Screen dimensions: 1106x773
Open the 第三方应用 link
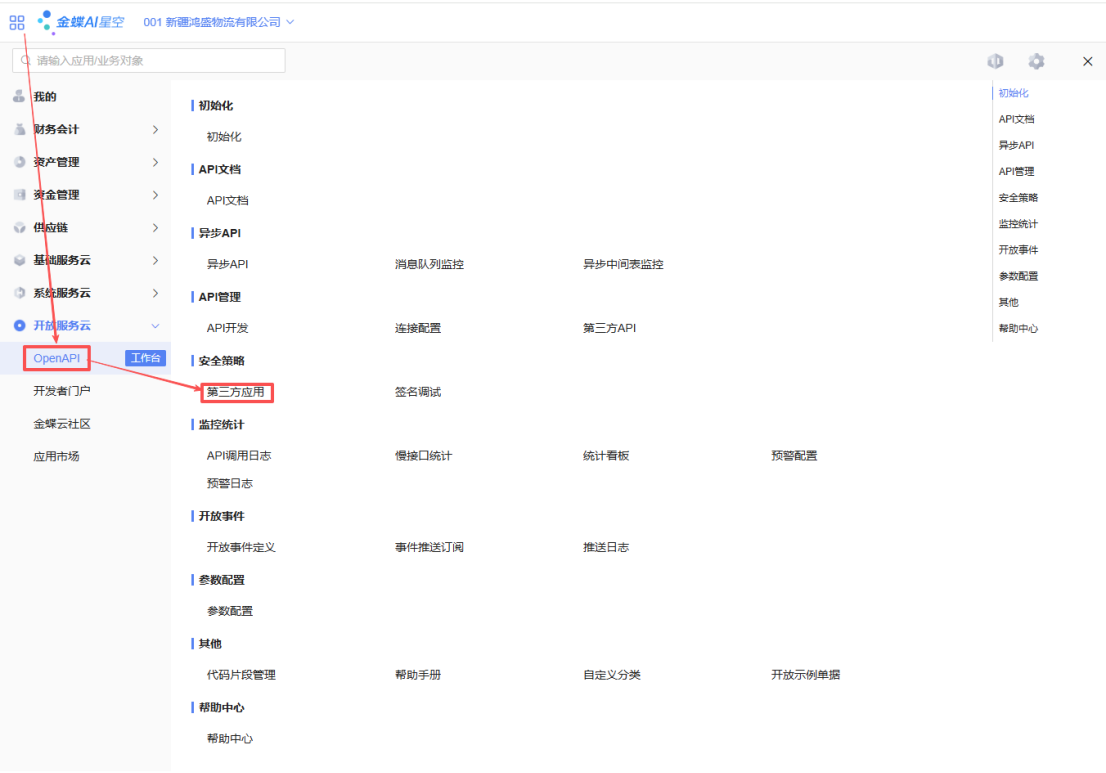coord(236,392)
